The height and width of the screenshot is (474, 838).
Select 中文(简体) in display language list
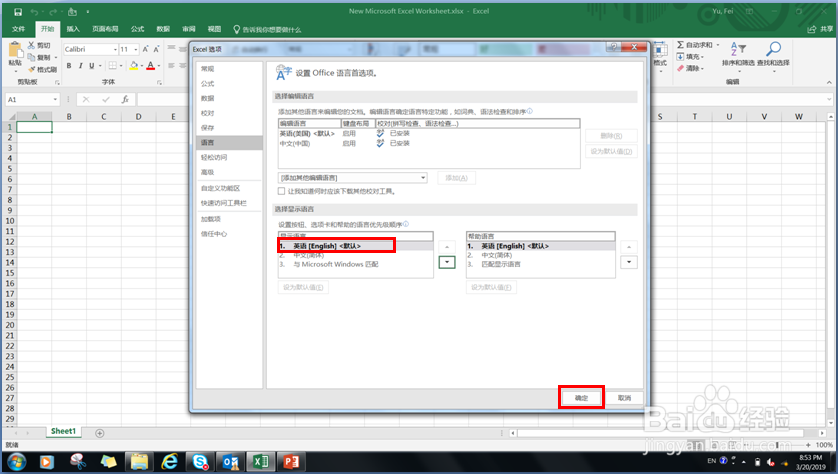pos(355,255)
